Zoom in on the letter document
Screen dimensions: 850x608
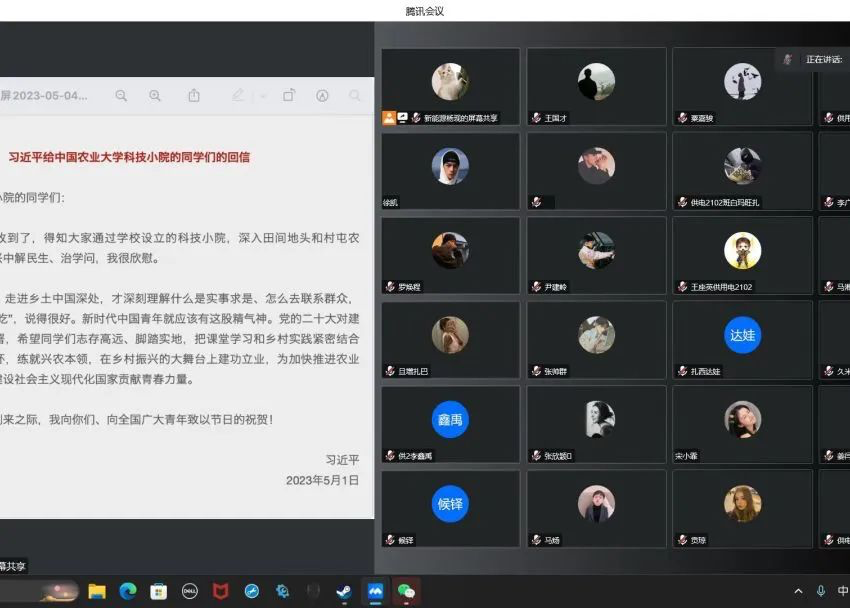[x=155, y=95]
